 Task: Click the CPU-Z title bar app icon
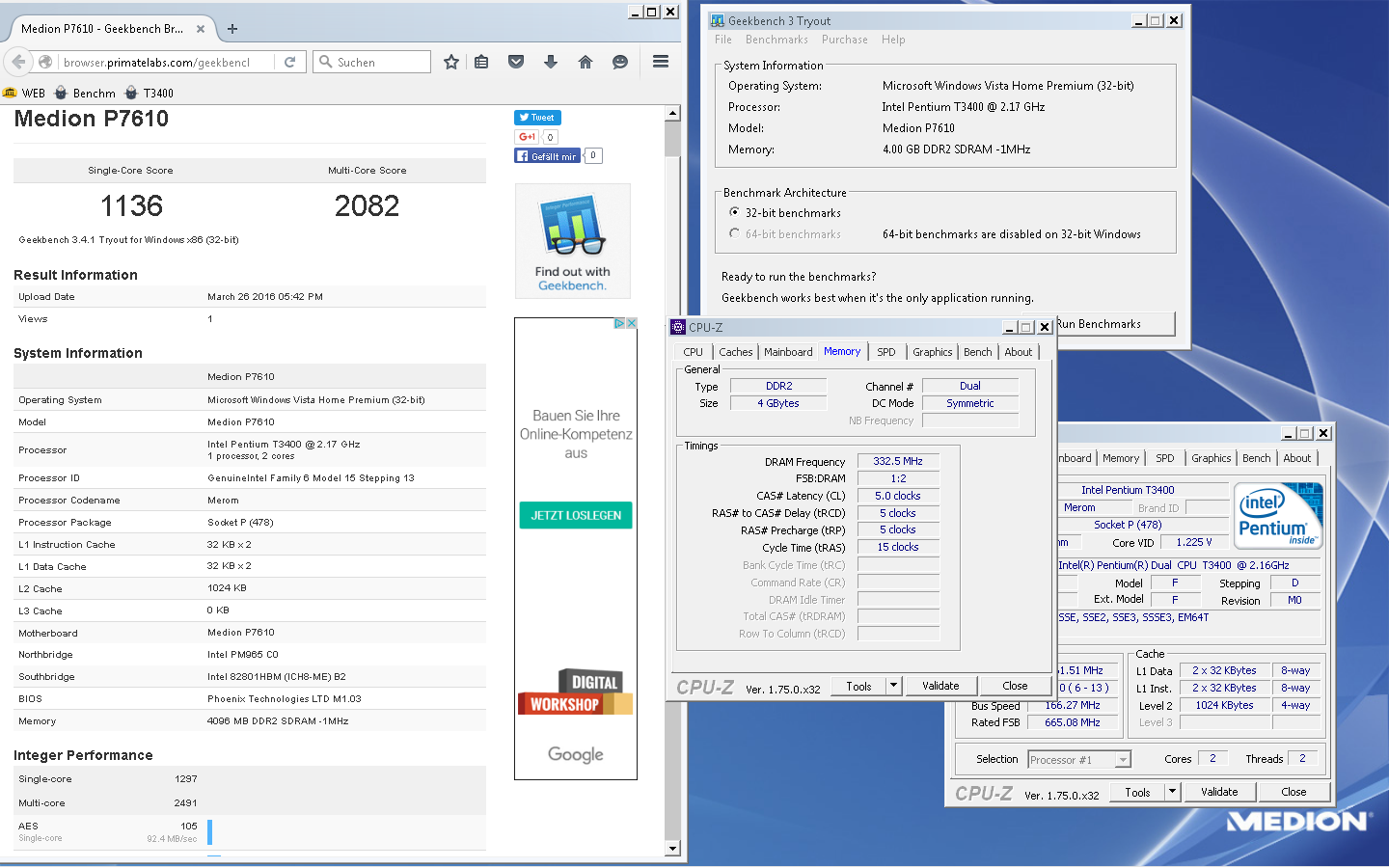tap(678, 327)
